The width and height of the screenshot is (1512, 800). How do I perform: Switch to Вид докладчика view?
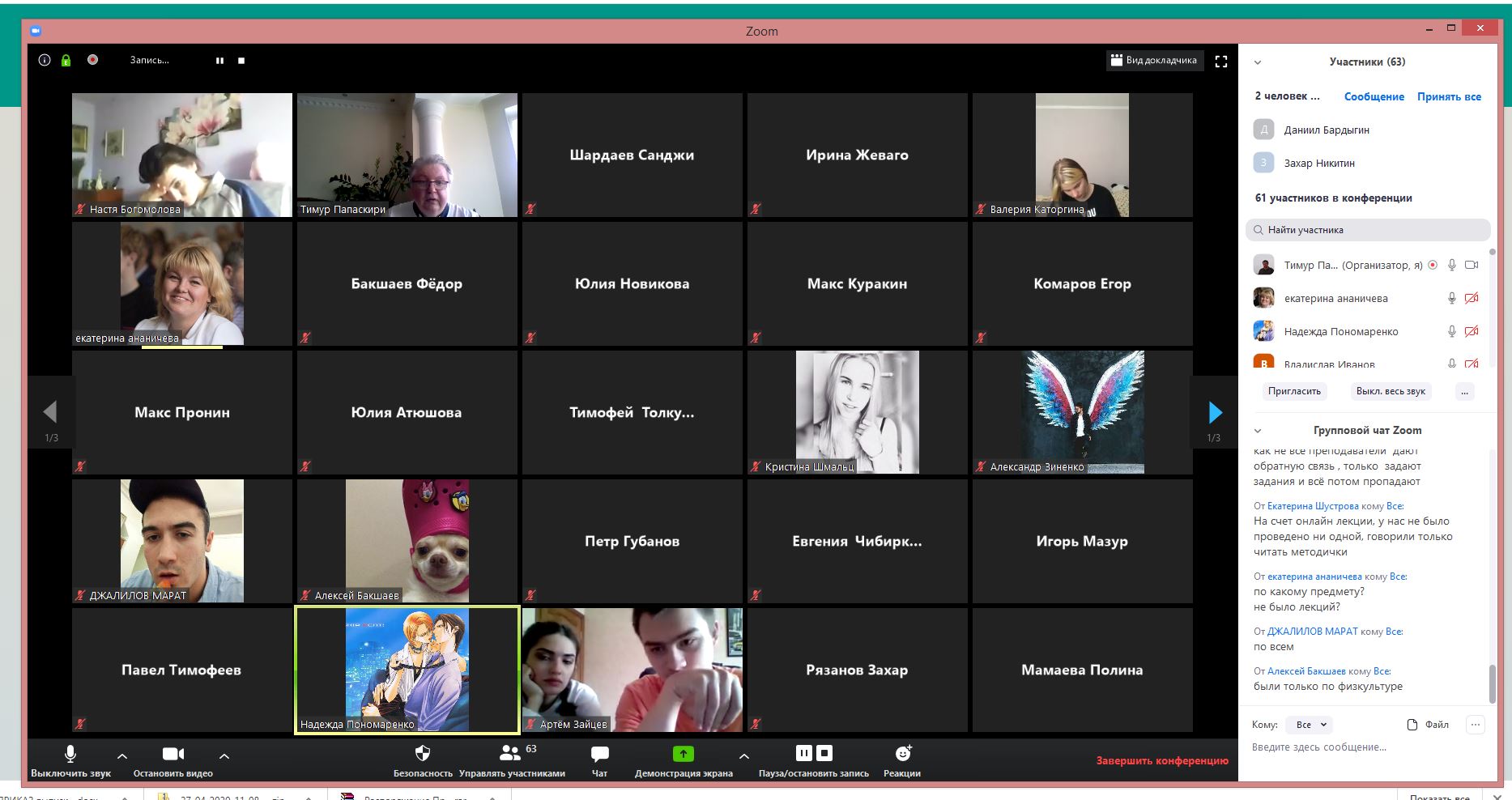(1154, 60)
